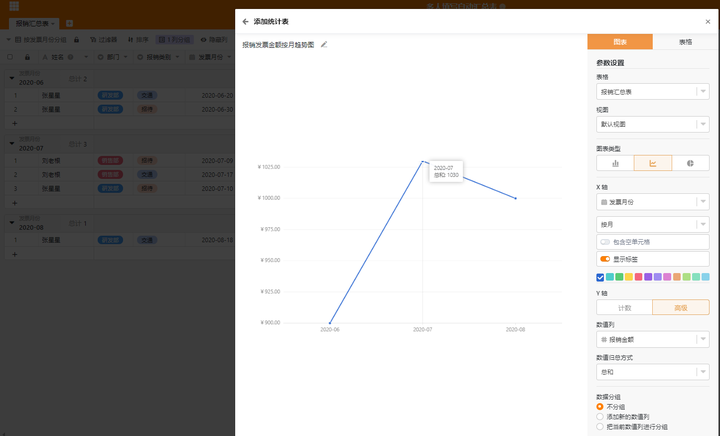The width and height of the screenshot is (720, 436).
Task: Click the back arrow next to 添加统计表
Action: point(245,22)
